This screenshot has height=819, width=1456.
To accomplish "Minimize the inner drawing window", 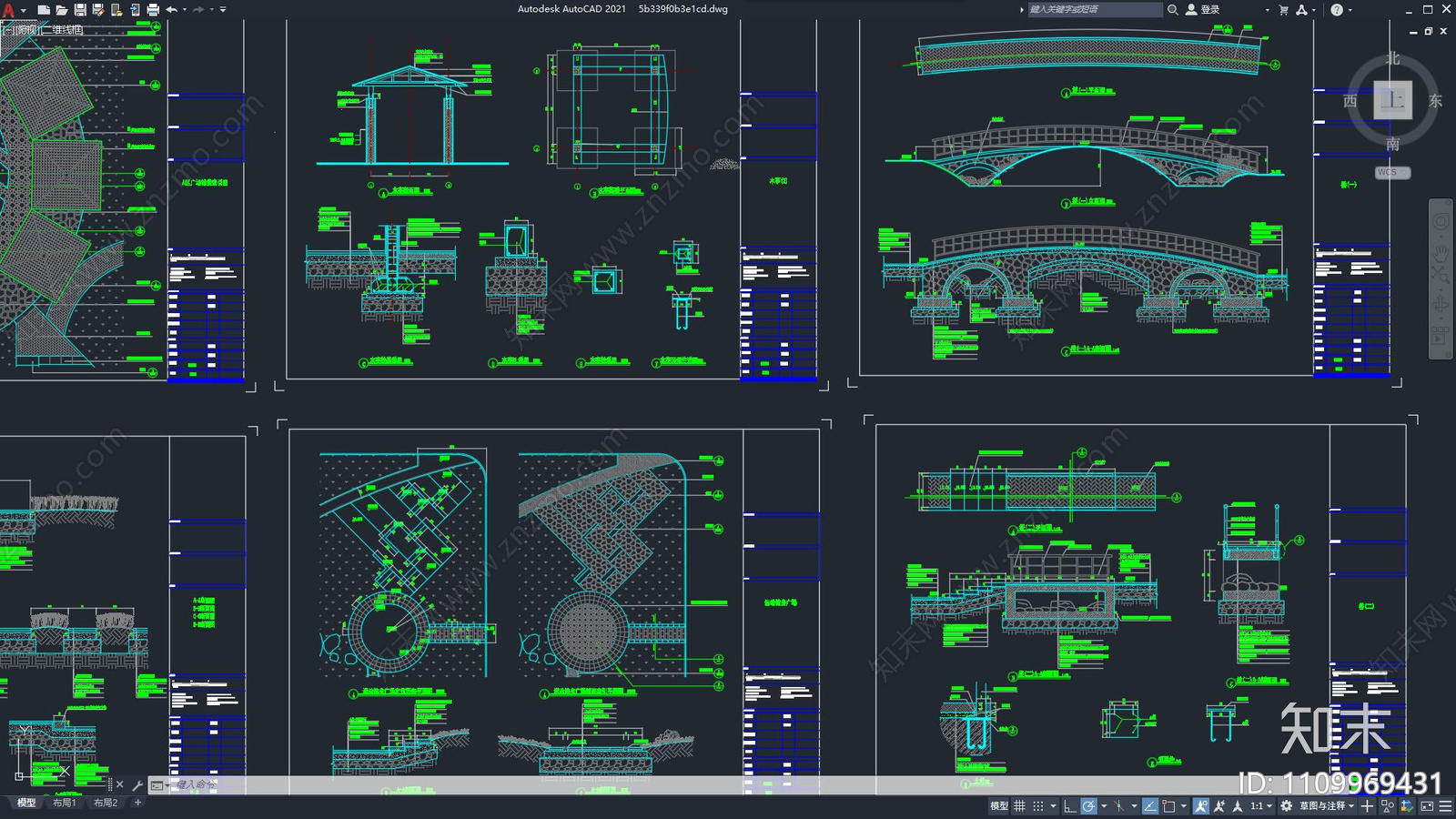I will pos(1413,31).
